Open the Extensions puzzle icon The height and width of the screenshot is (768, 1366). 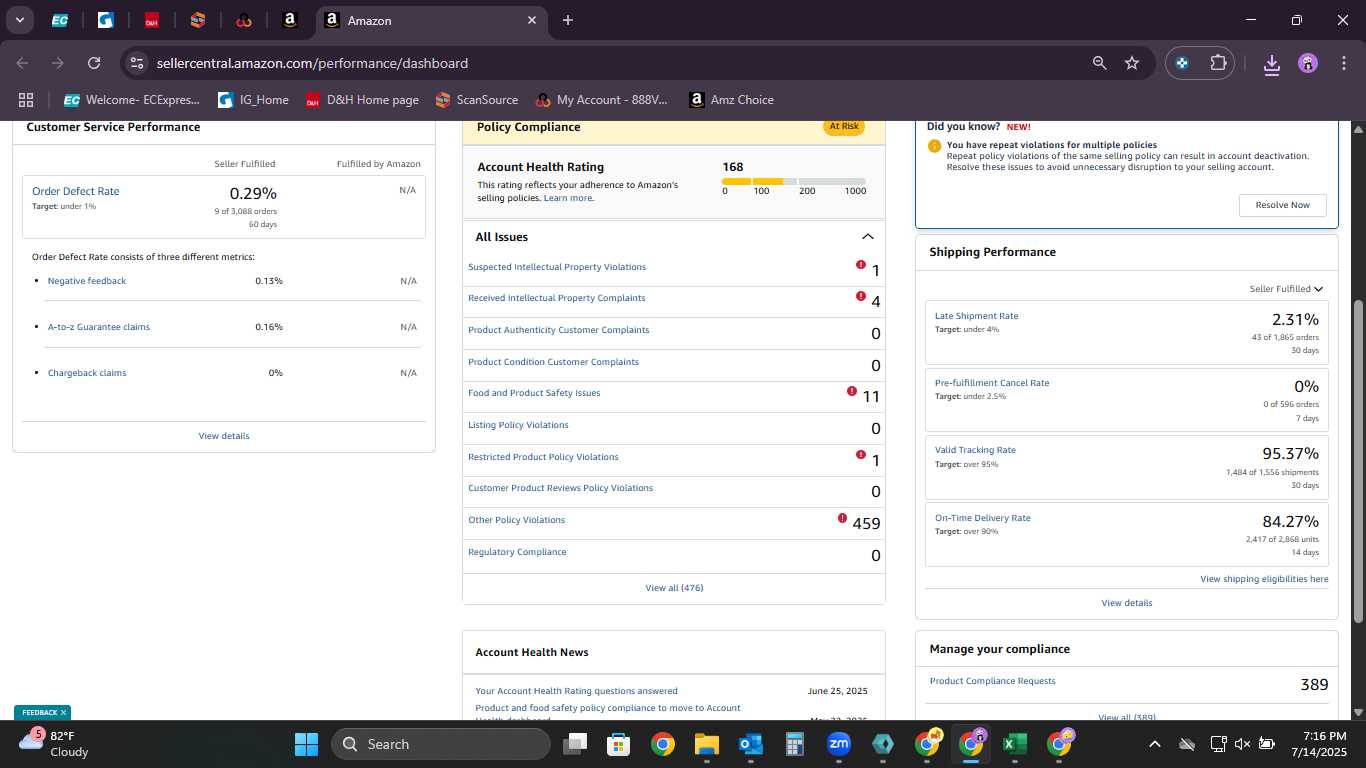1218,63
